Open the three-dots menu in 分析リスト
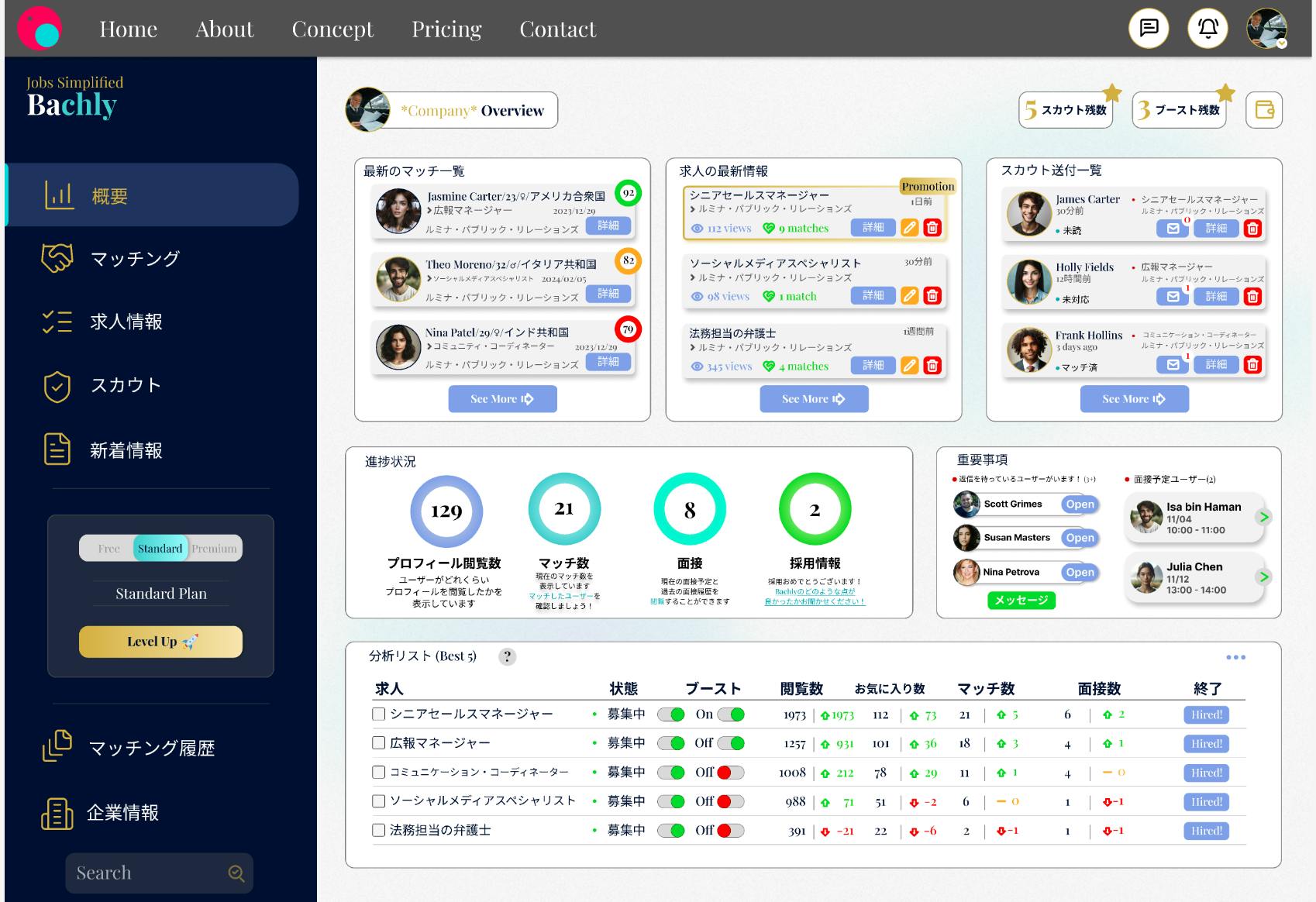The width and height of the screenshot is (1316, 902). coord(1235,657)
